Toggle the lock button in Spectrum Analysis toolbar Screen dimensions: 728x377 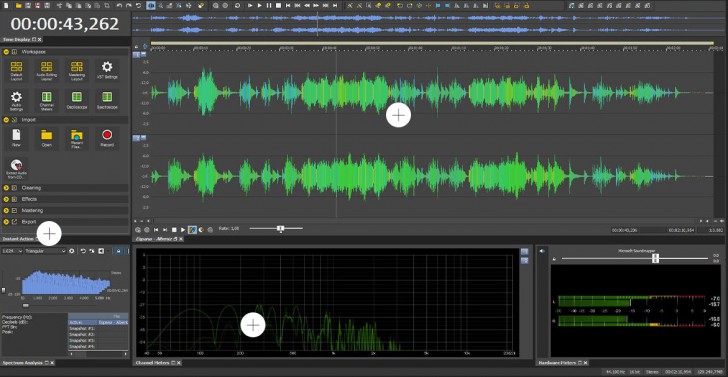(119, 251)
